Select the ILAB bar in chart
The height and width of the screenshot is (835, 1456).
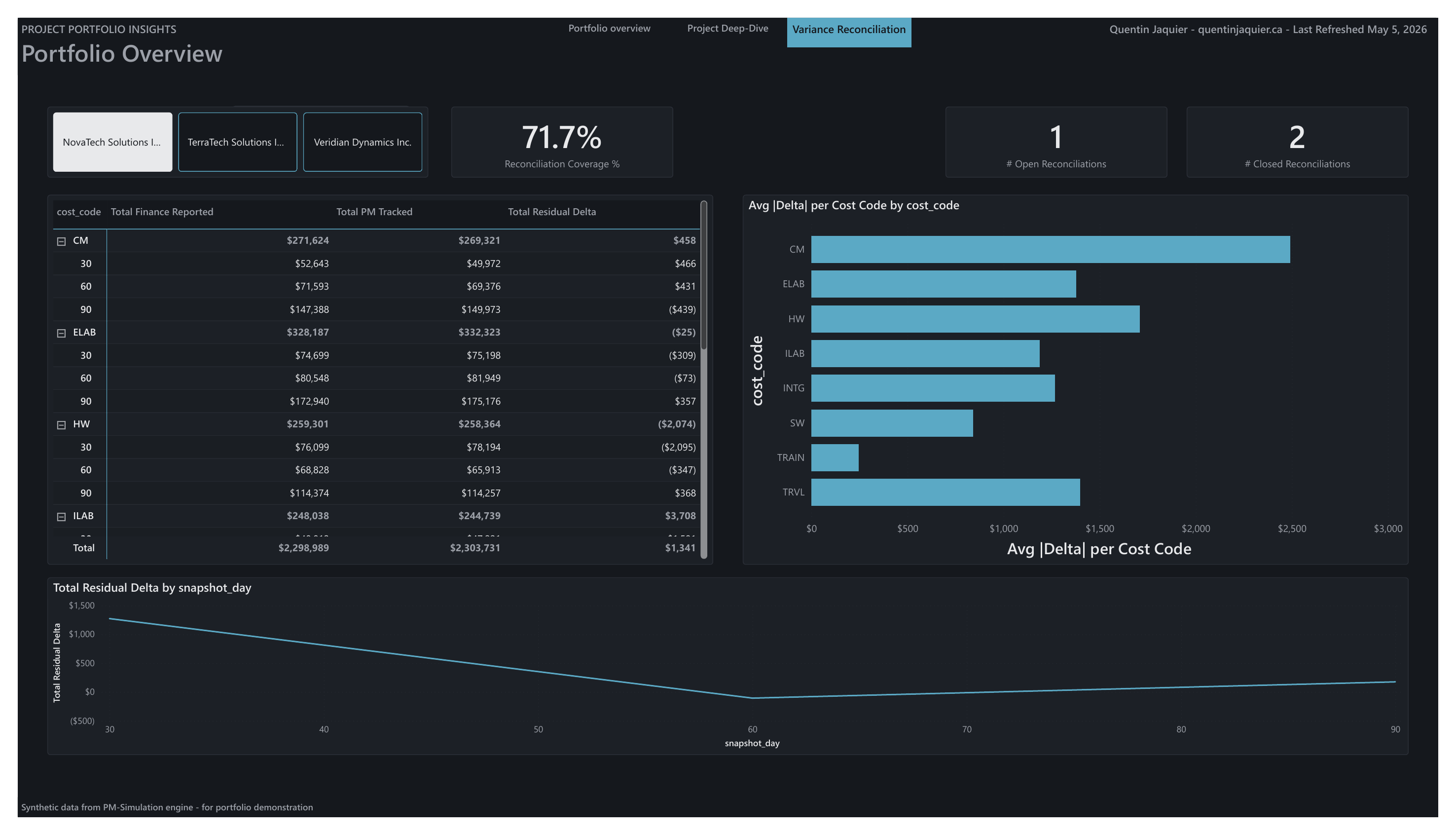925,353
